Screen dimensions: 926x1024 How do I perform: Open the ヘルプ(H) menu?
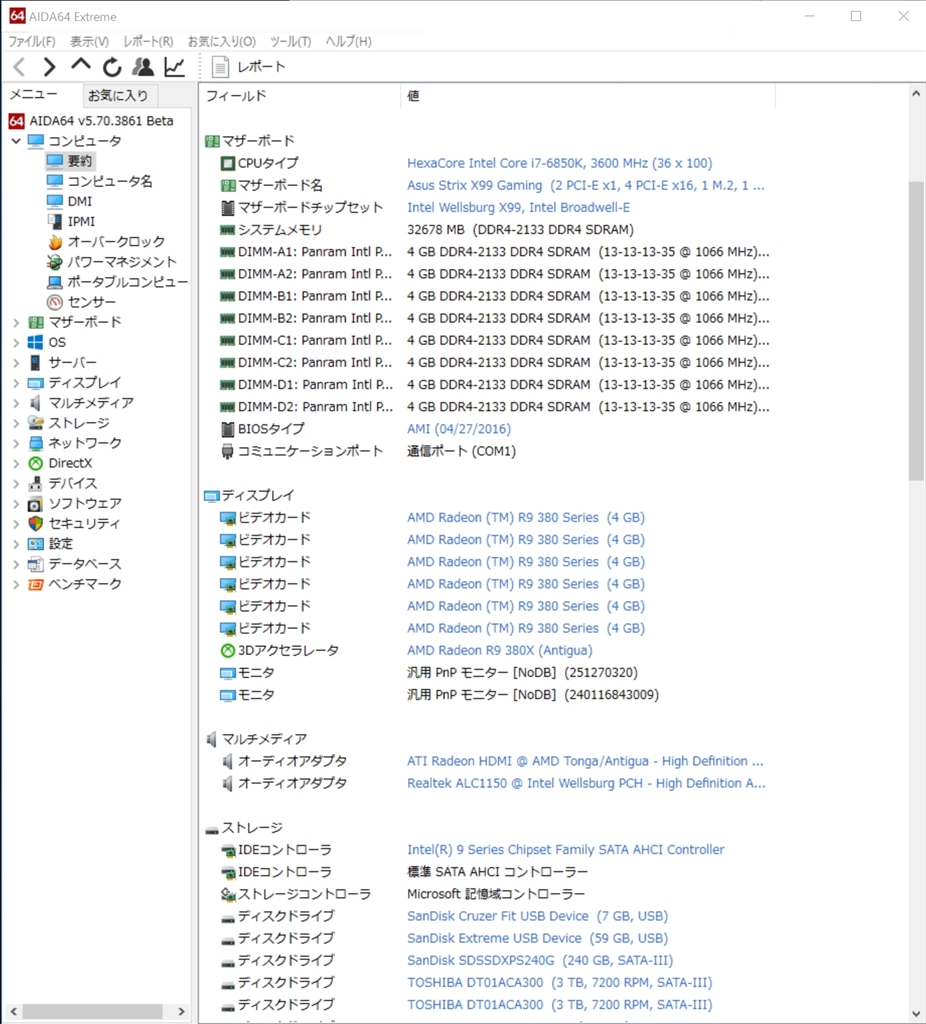tap(349, 41)
